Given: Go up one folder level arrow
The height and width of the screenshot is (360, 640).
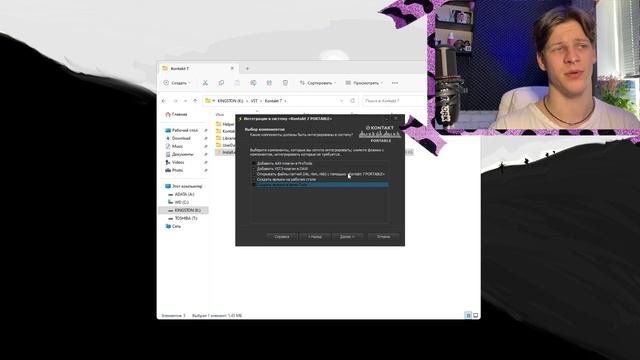Looking at the screenshot, I should [195, 101].
